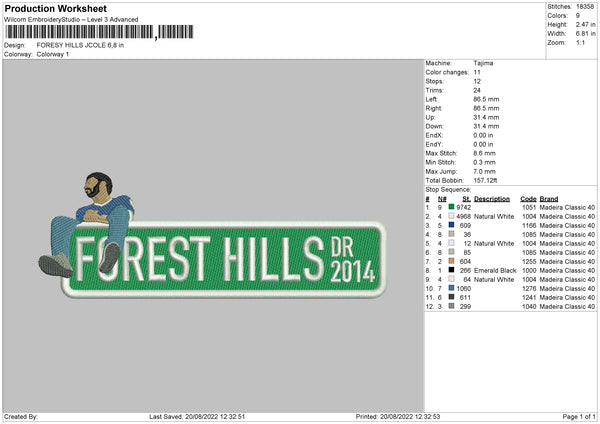Image resolution: width=600 pixels, height=424 pixels.
Task: Click the Stitches value '18358'
Action: 585,7
